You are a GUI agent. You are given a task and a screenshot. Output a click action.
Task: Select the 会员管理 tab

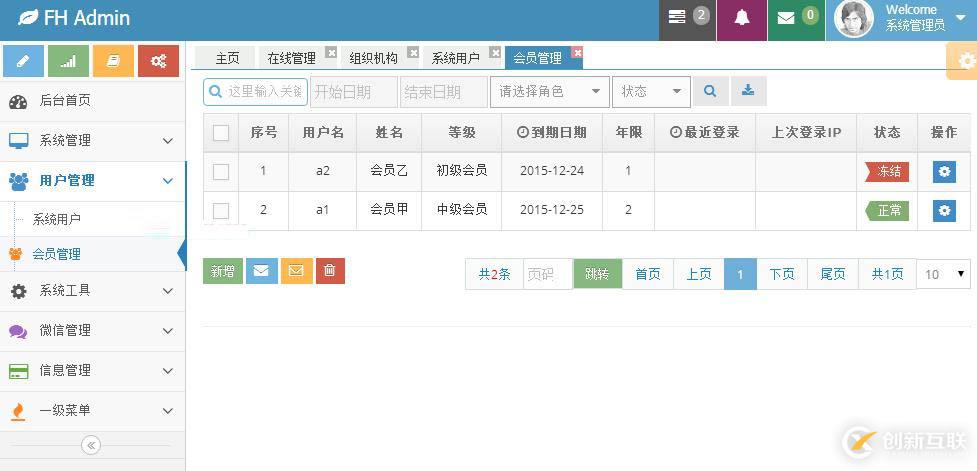tap(537, 58)
